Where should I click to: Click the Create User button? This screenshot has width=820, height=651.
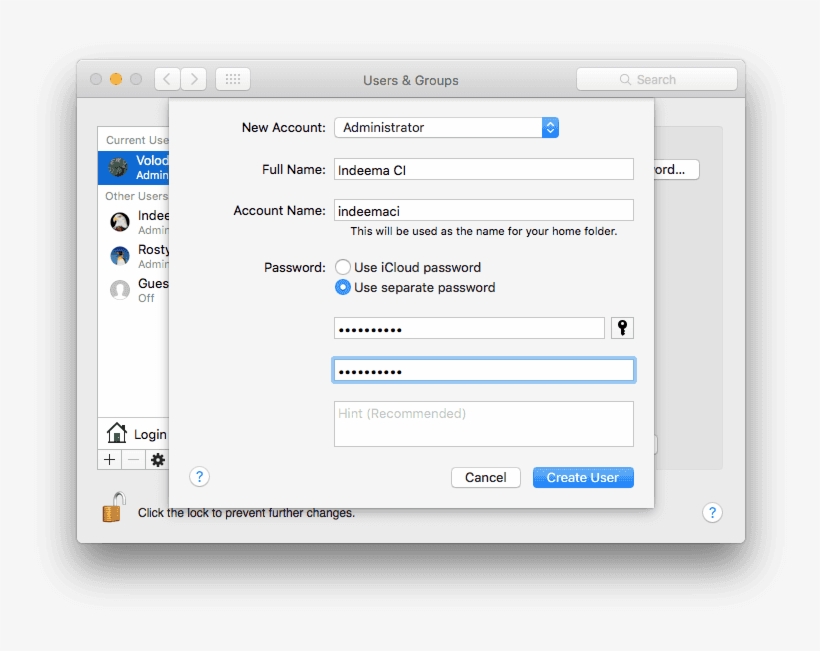(583, 477)
